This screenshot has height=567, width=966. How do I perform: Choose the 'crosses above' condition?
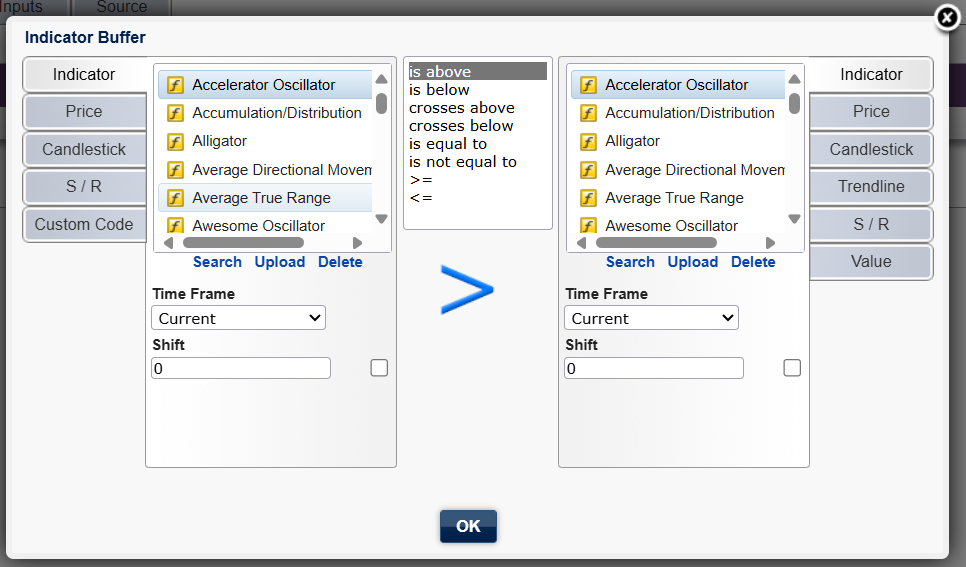[x=462, y=108]
